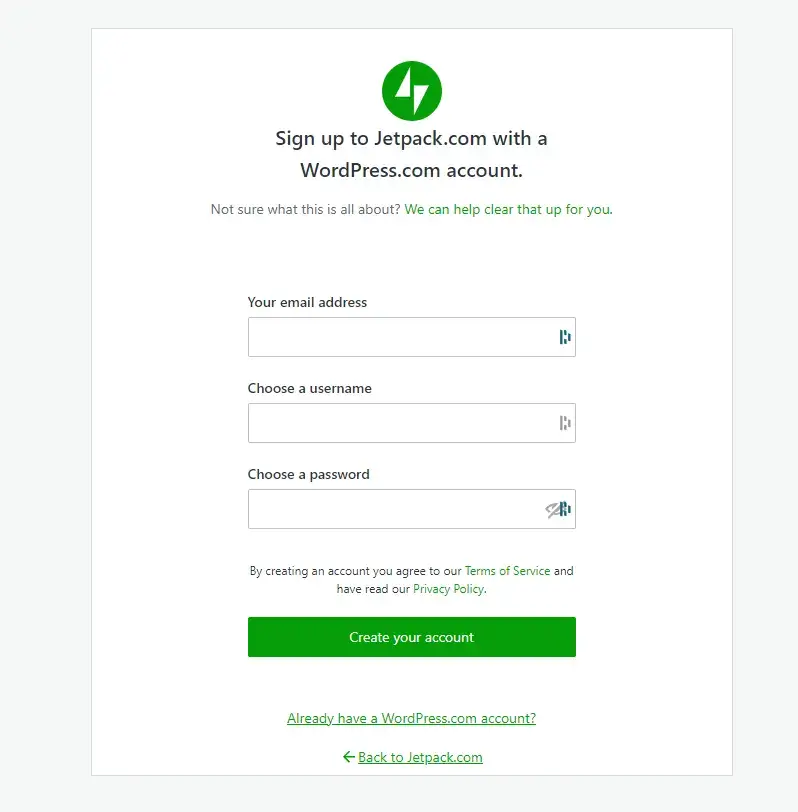Go back via Back to Jetpack.com link
Viewport: 798px width, 812px height.
click(420, 757)
